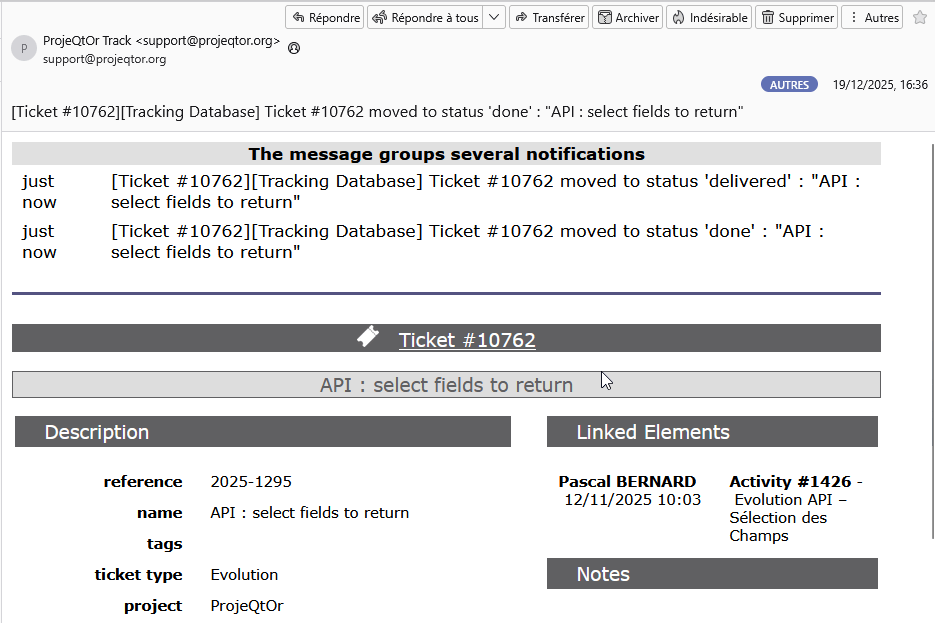Select the ProjeQtOr Track sender name

click(x=87, y=41)
